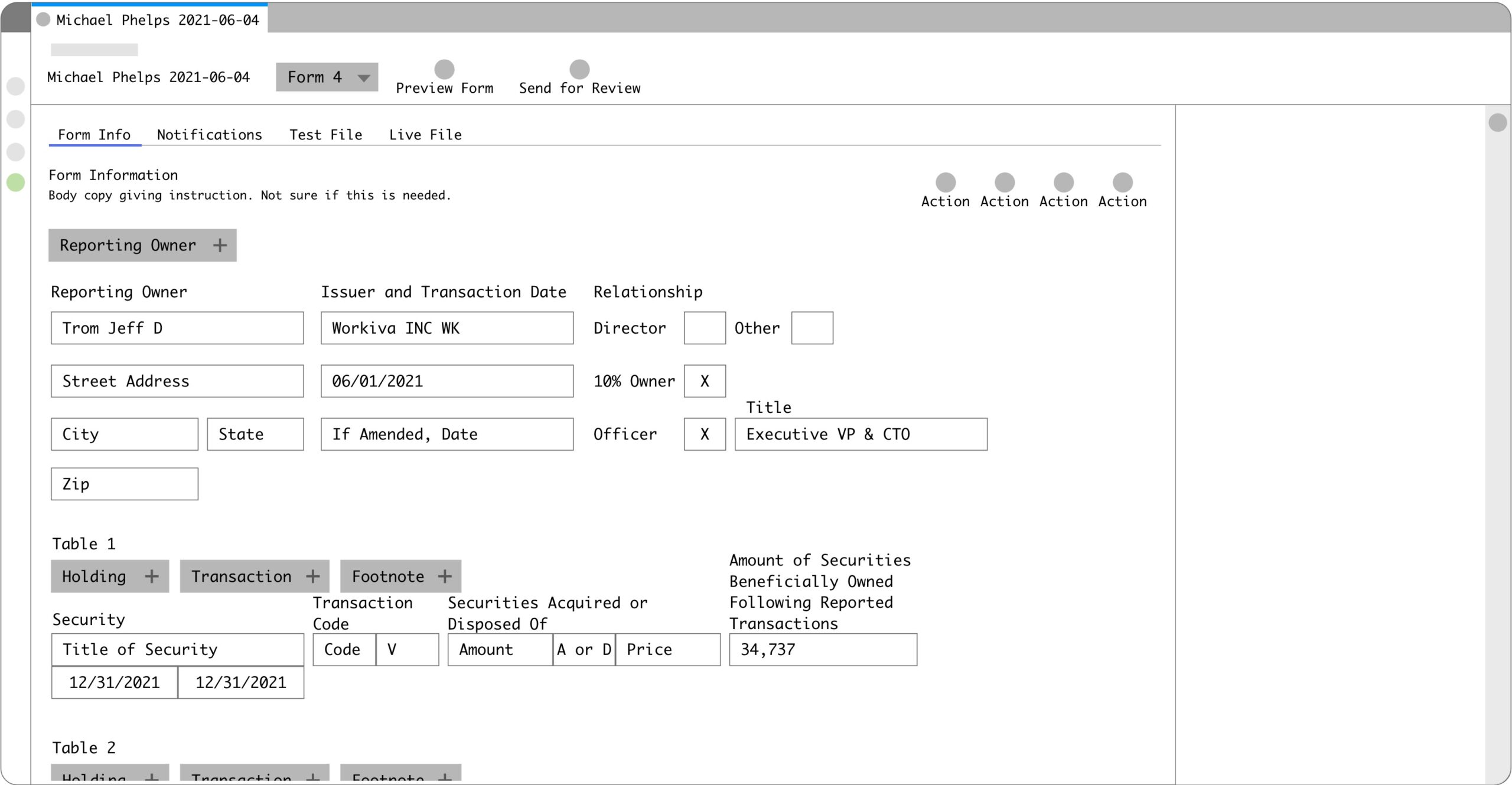Open the Test File tab
The width and height of the screenshot is (1512, 785).
coord(325,135)
